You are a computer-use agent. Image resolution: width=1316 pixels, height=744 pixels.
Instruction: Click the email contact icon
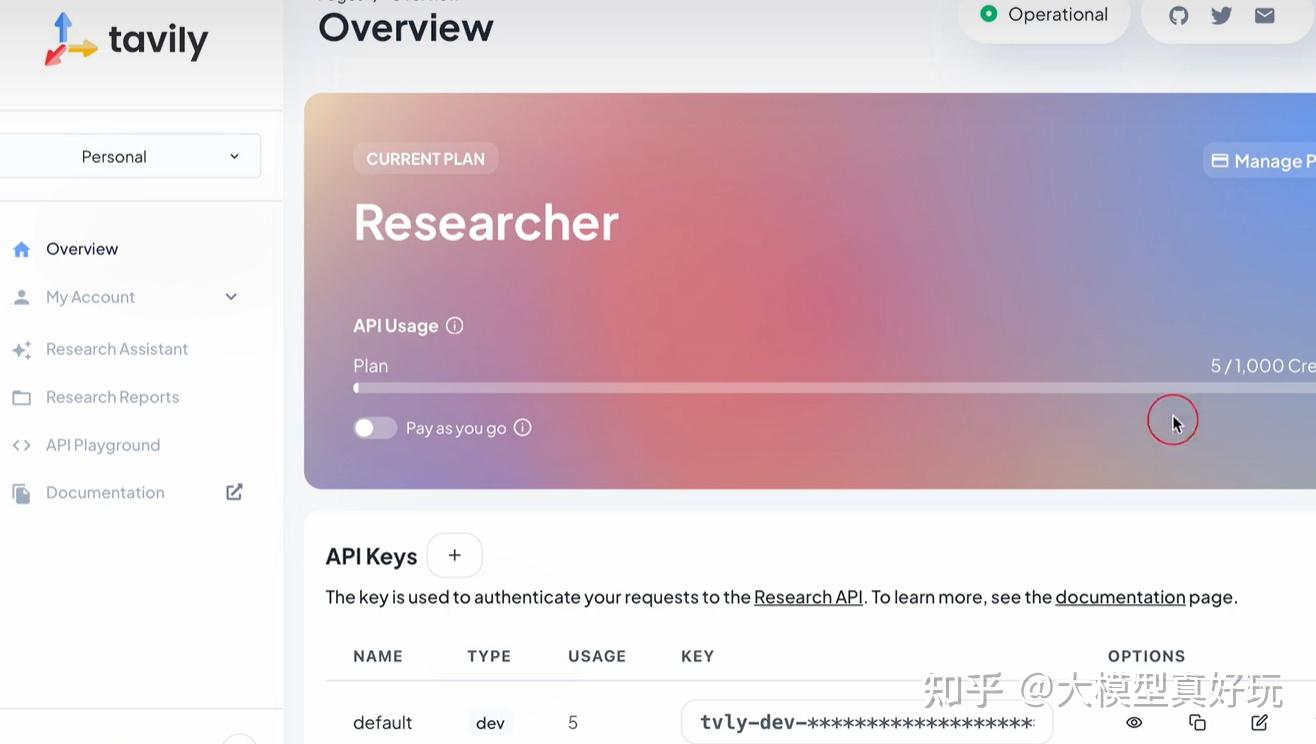(x=1264, y=15)
